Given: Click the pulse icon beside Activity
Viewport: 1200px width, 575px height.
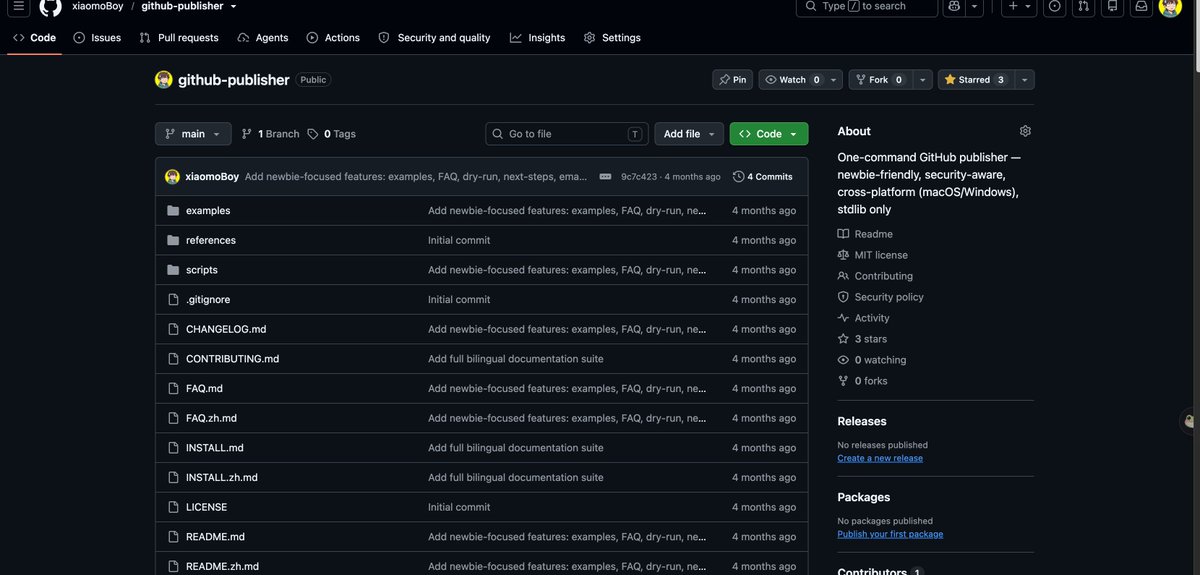Looking at the screenshot, I should tap(843, 318).
